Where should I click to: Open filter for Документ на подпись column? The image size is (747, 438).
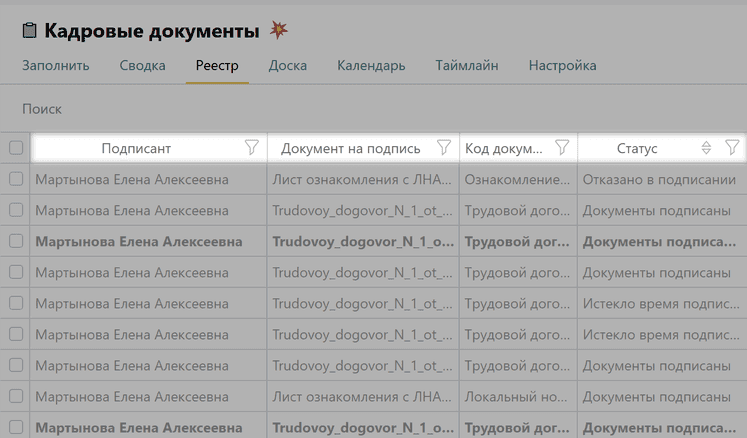click(x=444, y=148)
